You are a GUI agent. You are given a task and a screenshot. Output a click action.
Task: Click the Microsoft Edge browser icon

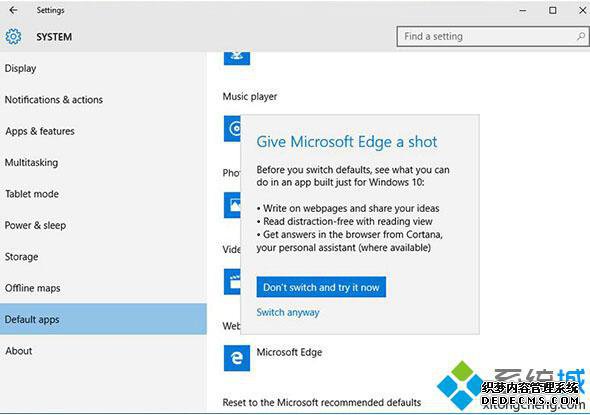[237, 358]
